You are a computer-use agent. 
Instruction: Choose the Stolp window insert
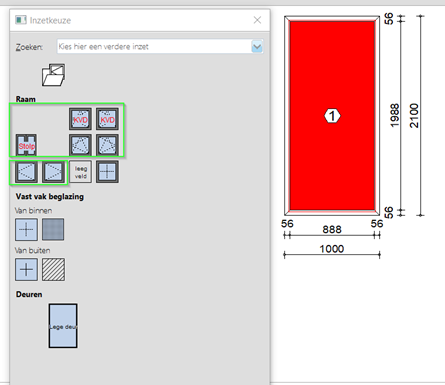(x=26, y=145)
